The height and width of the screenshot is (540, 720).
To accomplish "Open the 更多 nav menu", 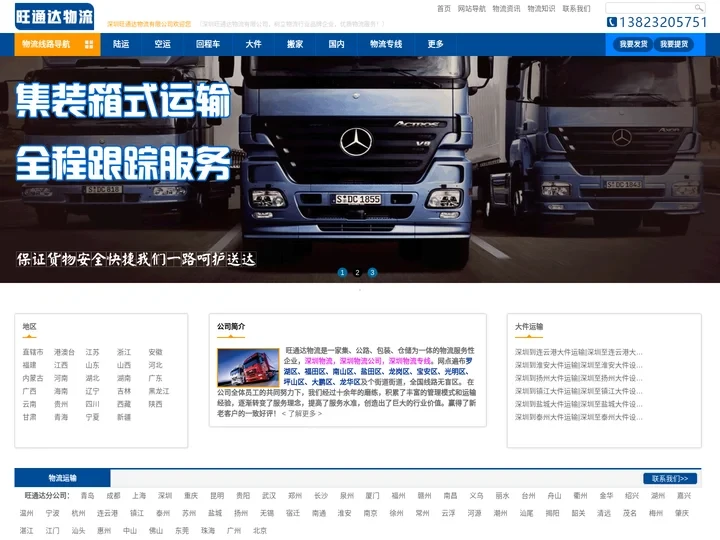I will 435,44.
